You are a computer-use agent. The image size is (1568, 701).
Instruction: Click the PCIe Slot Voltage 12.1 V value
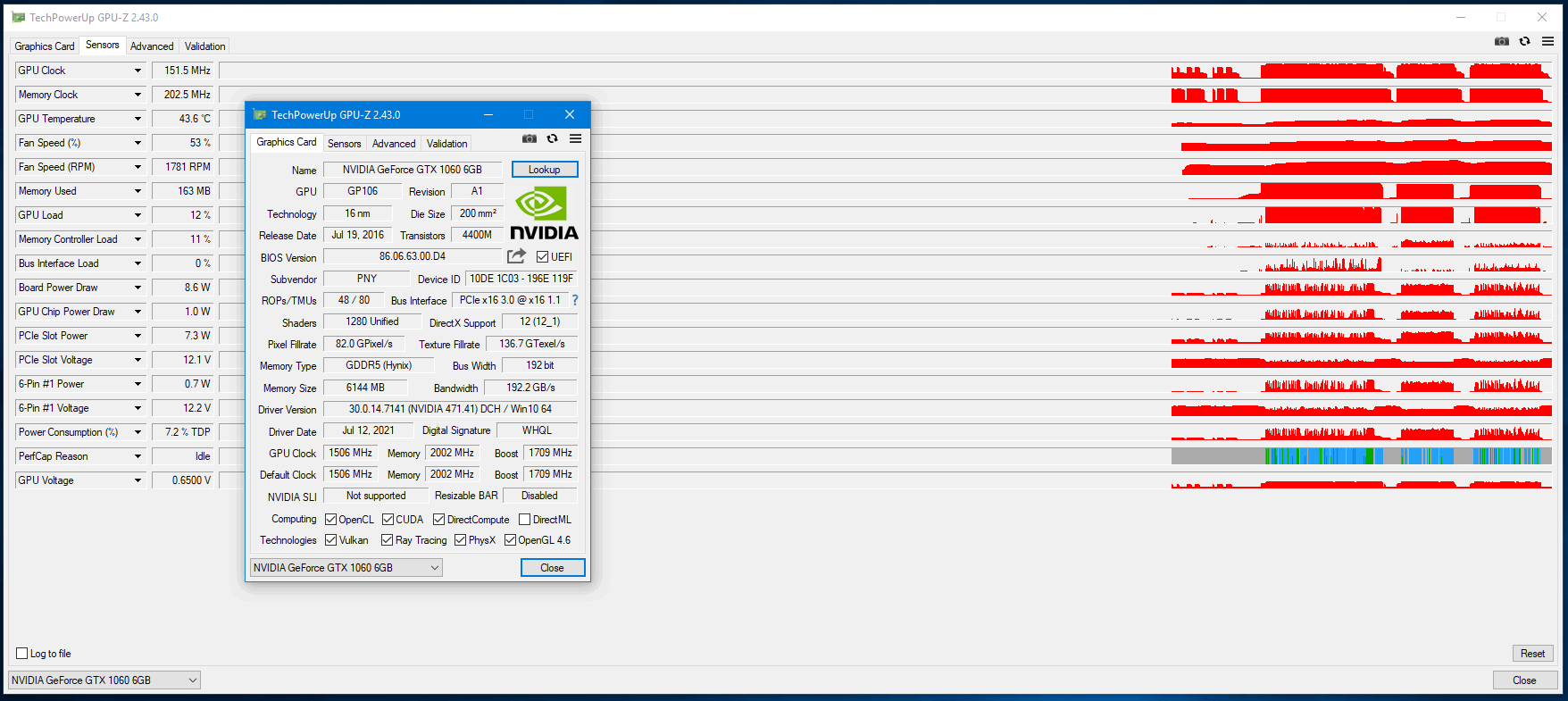(183, 360)
